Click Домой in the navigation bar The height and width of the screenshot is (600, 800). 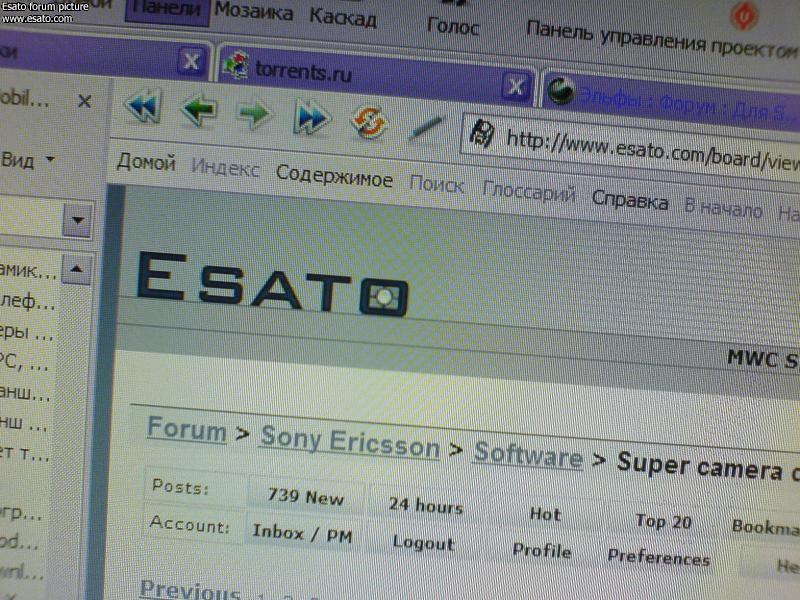pos(146,162)
